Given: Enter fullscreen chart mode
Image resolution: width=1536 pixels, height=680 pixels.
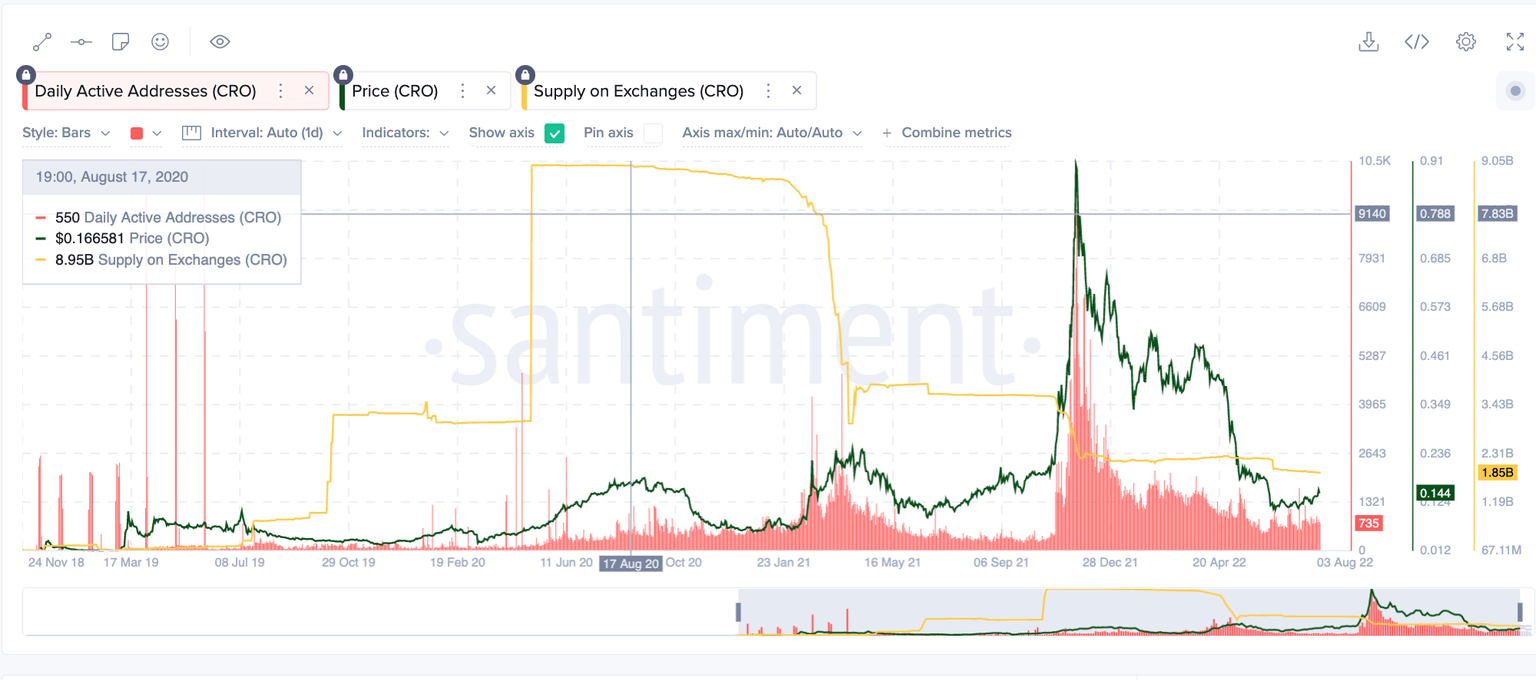Looking at the screenshot, I should click(x=1515, y=41).
